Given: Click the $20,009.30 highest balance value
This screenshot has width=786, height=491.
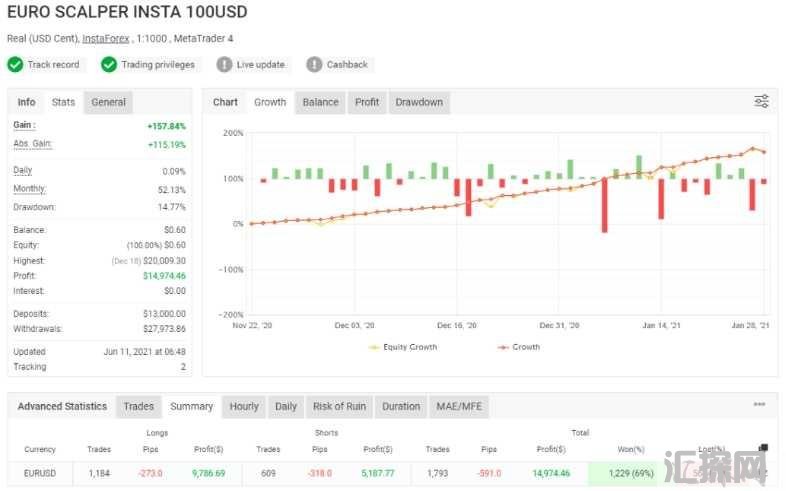Looking at the screenshot, I should pyautogui.click(x=164, y=261).
